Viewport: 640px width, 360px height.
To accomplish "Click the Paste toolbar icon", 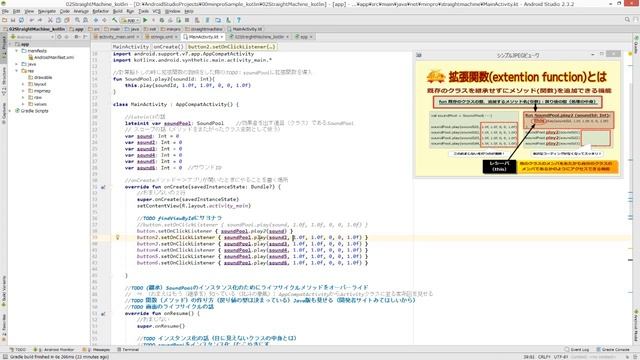I will pyautogui.click(x=66, y=20).
